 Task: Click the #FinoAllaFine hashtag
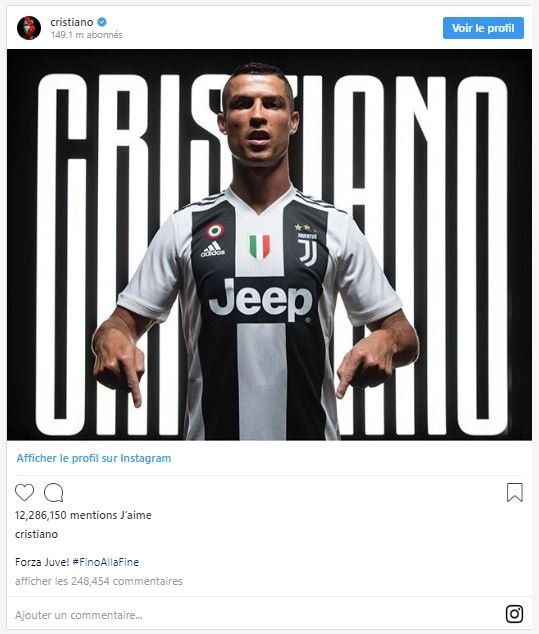(106, 562)
